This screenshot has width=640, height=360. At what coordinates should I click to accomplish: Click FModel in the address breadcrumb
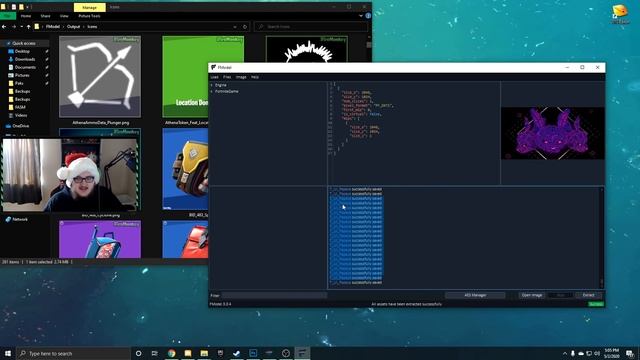(x=53, y=27)
